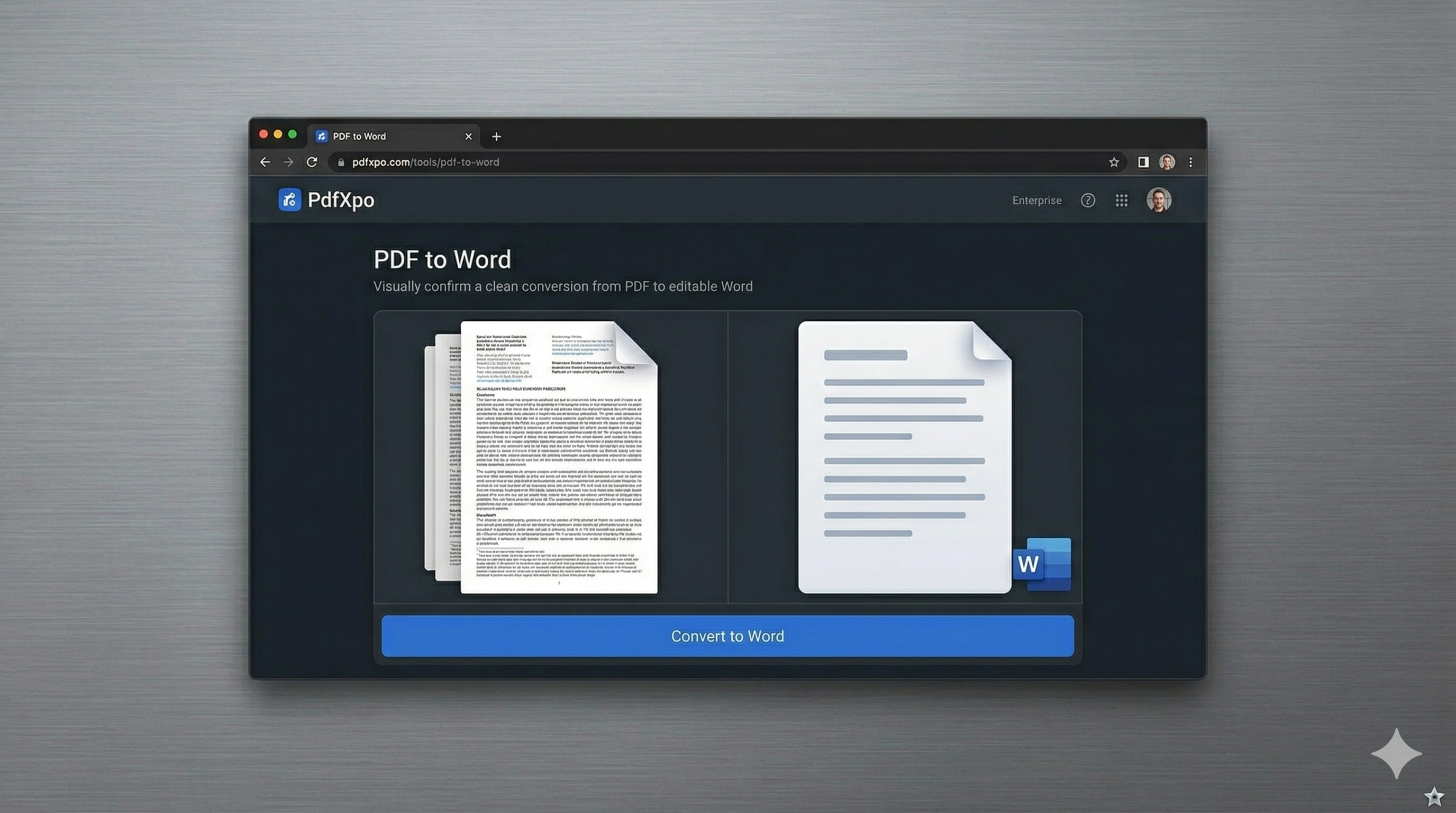1456x813 pixels.
Task: Open the help question mark icon
Action: (1087, 200)
